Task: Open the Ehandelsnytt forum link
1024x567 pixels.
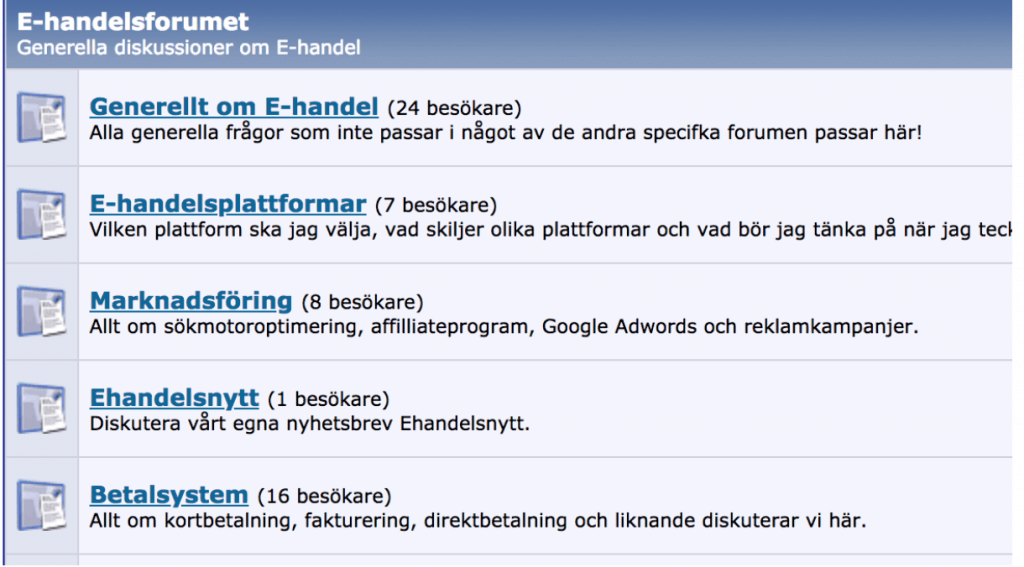Action: pyautogui.click(x=174, y=398)
